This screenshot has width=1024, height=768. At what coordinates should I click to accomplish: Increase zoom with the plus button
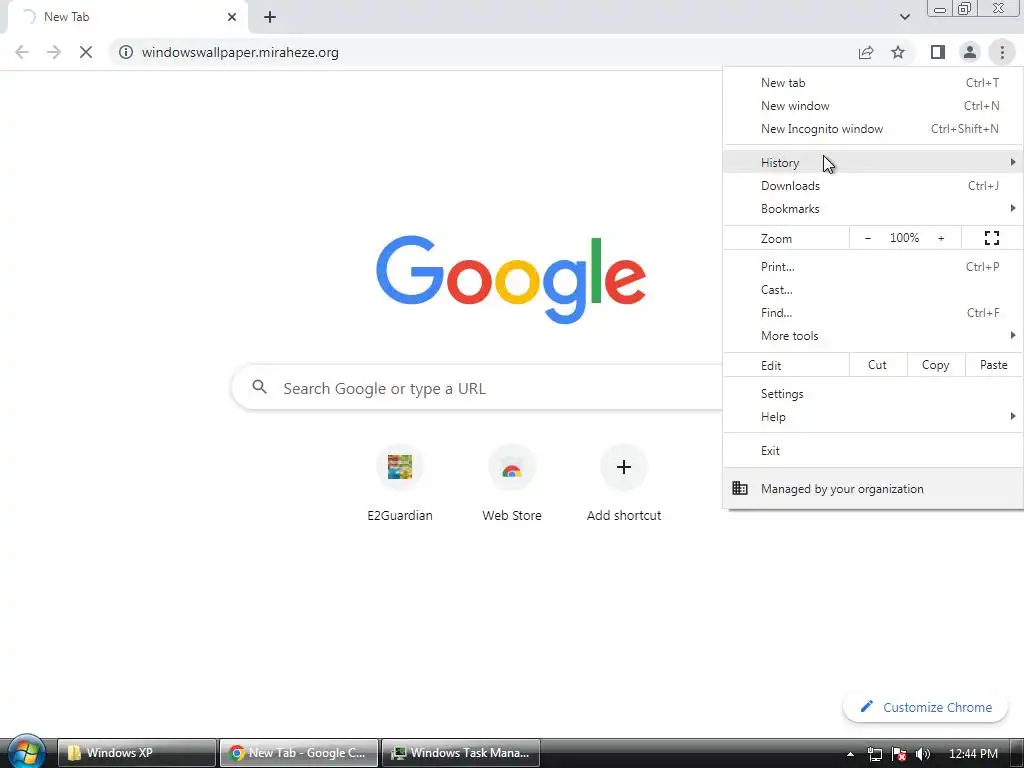pyautogui.click(x=941, y=238)
